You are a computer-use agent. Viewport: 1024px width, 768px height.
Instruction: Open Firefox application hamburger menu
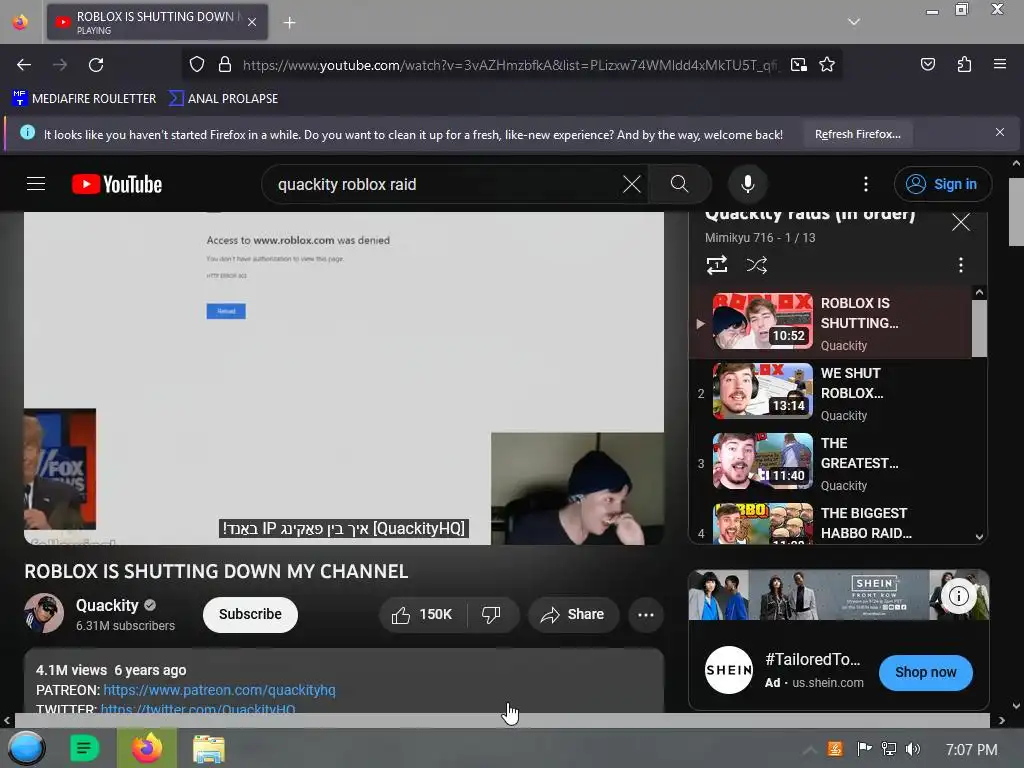[1000, 64]
